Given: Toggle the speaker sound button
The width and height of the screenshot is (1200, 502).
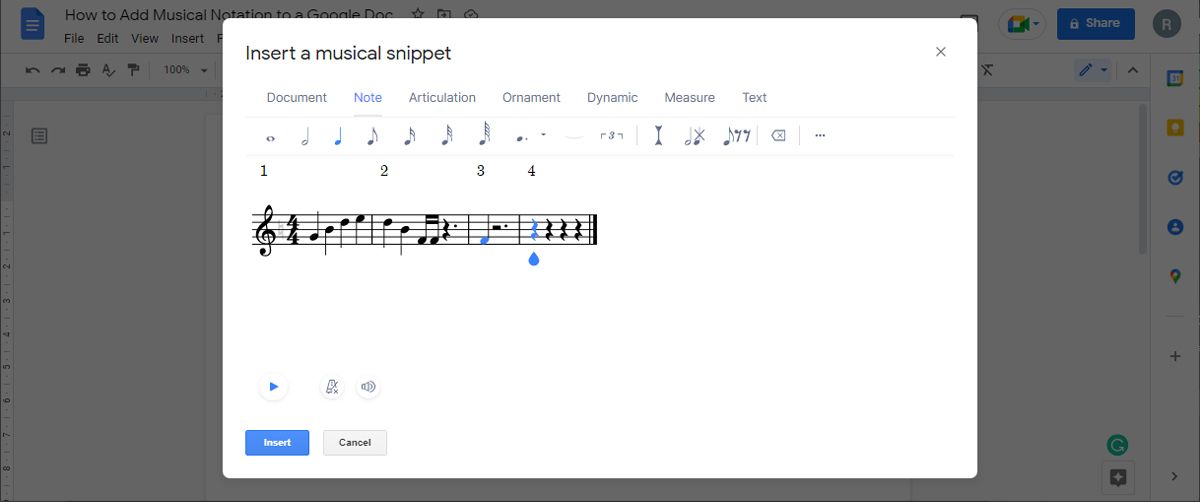Looking at the screenshot, I should [x=368, y=387].
